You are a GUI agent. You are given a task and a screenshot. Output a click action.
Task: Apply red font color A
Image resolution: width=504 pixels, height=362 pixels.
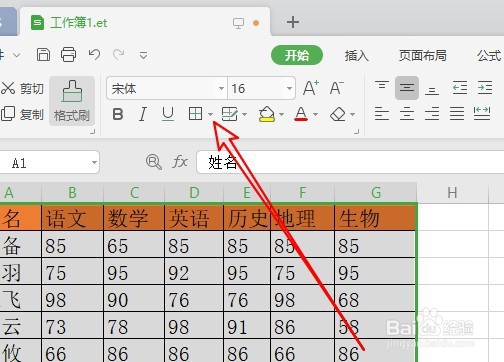301,114
